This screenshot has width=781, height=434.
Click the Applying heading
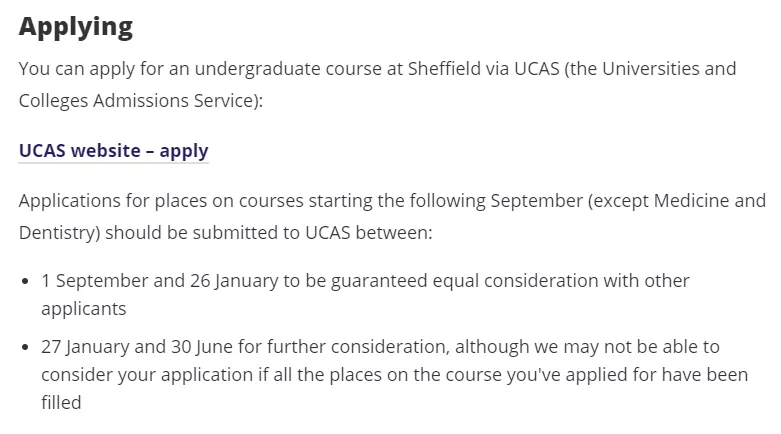click(76, 26)
